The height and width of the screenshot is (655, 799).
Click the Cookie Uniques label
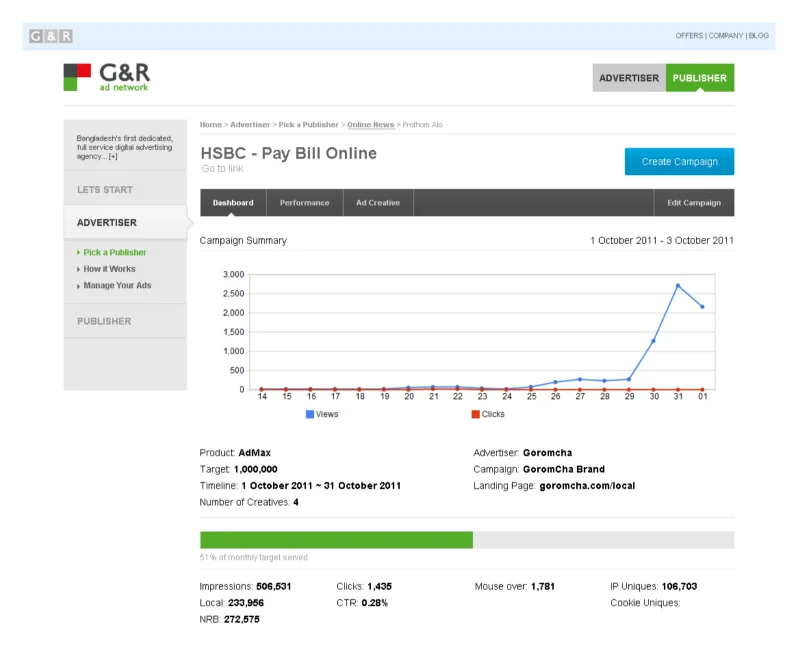pyautogui.click(x=645, y=603)
